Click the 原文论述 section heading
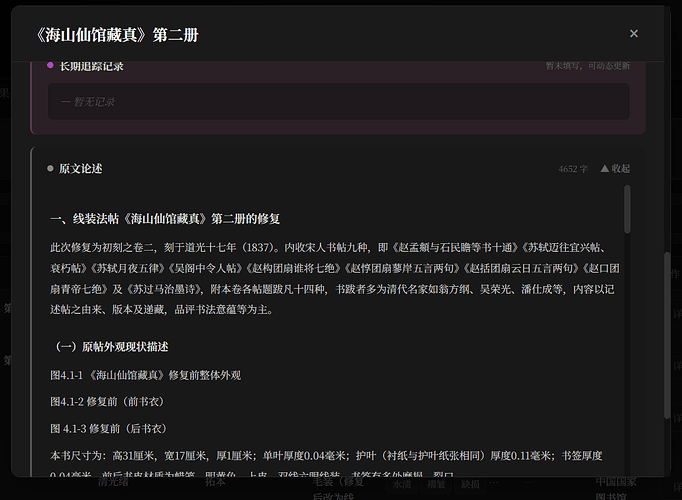The height and width of the screenshot is (500, 682). (x=81, y=169)
